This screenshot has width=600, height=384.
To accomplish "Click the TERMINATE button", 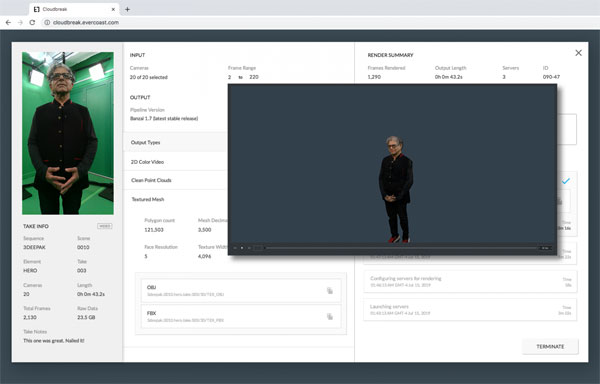I will pyautogui.click(x=550, y=347).
